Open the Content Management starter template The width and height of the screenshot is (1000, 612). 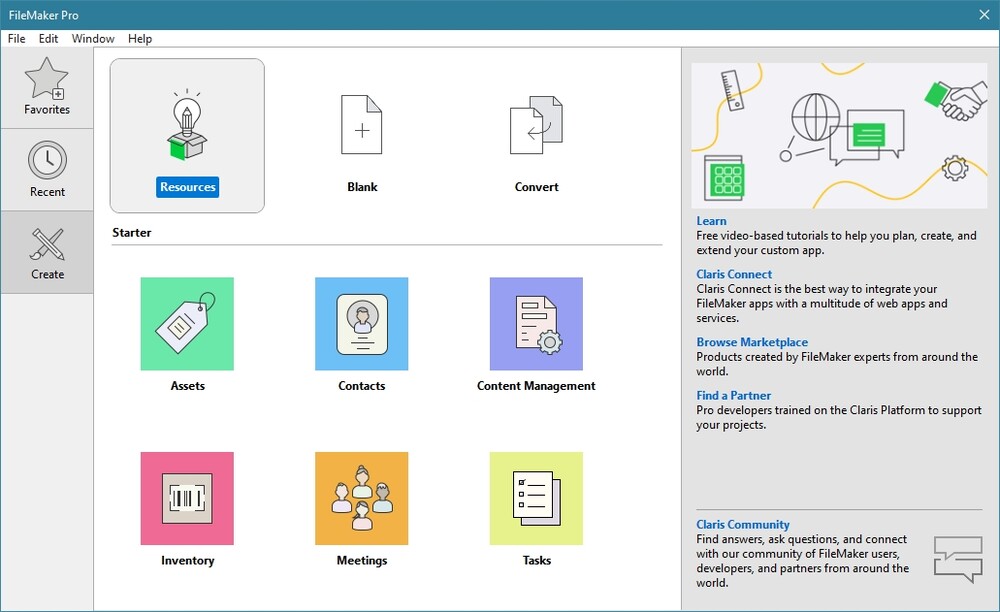[536, 324]
